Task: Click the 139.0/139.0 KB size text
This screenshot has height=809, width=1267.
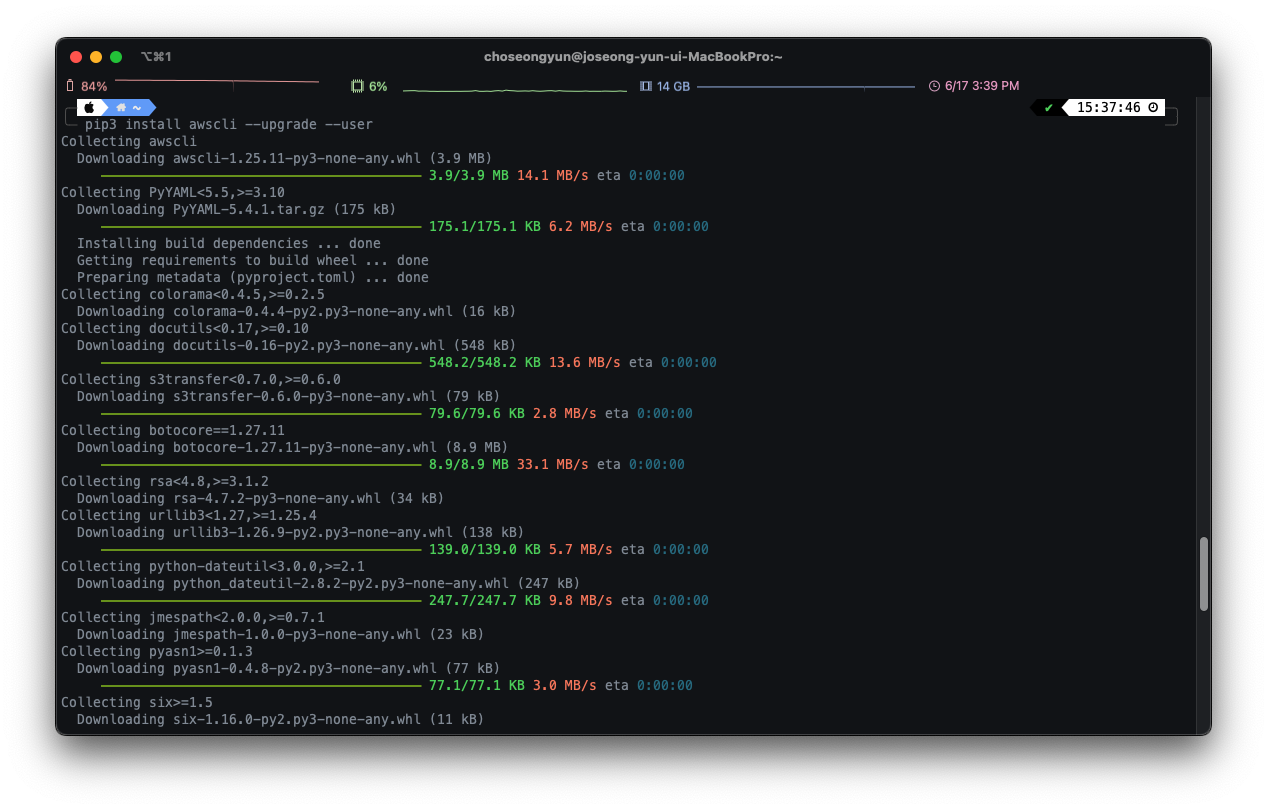Action: coord(484,549)
